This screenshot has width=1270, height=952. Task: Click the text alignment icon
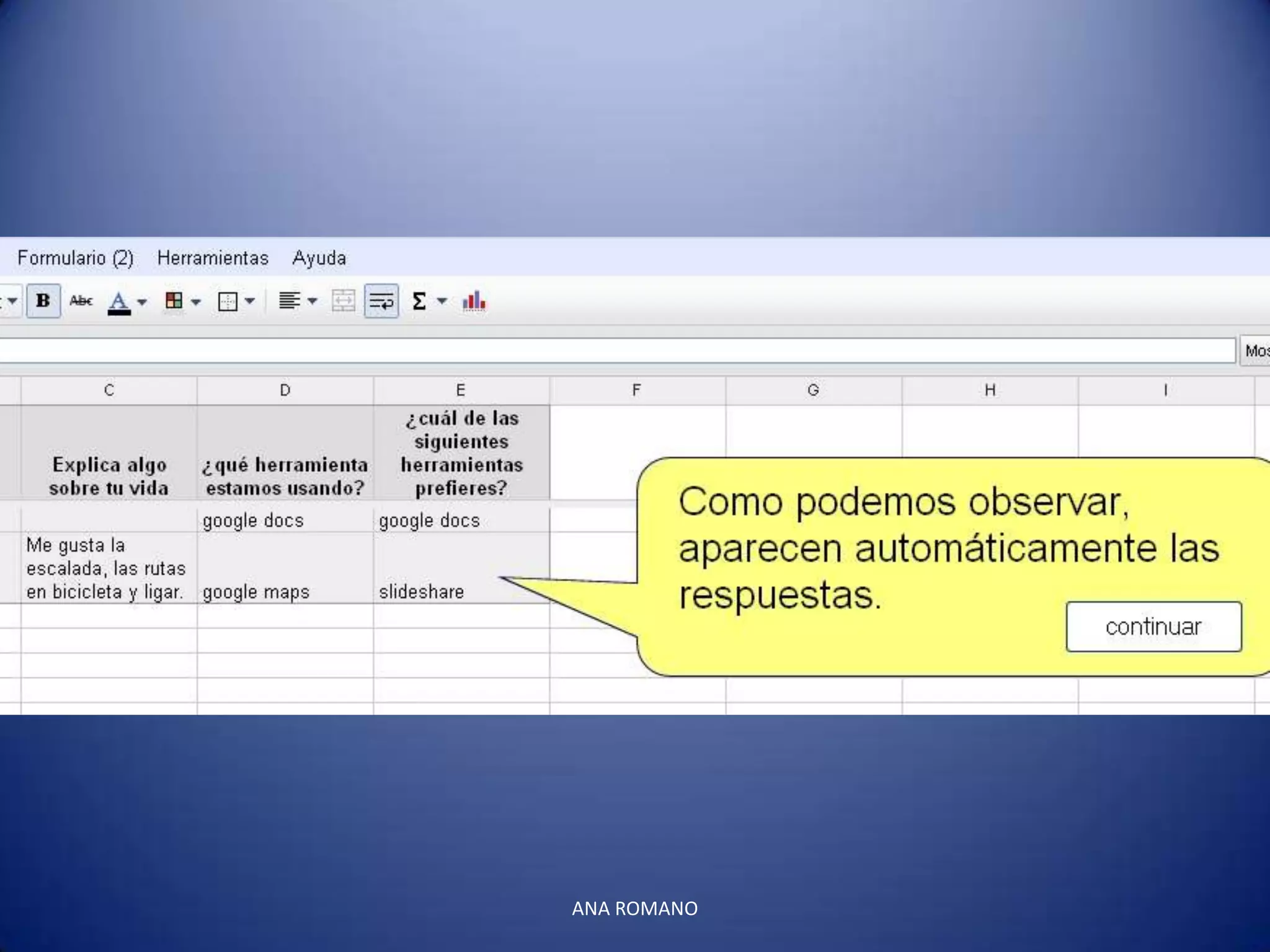click(289, 301)
